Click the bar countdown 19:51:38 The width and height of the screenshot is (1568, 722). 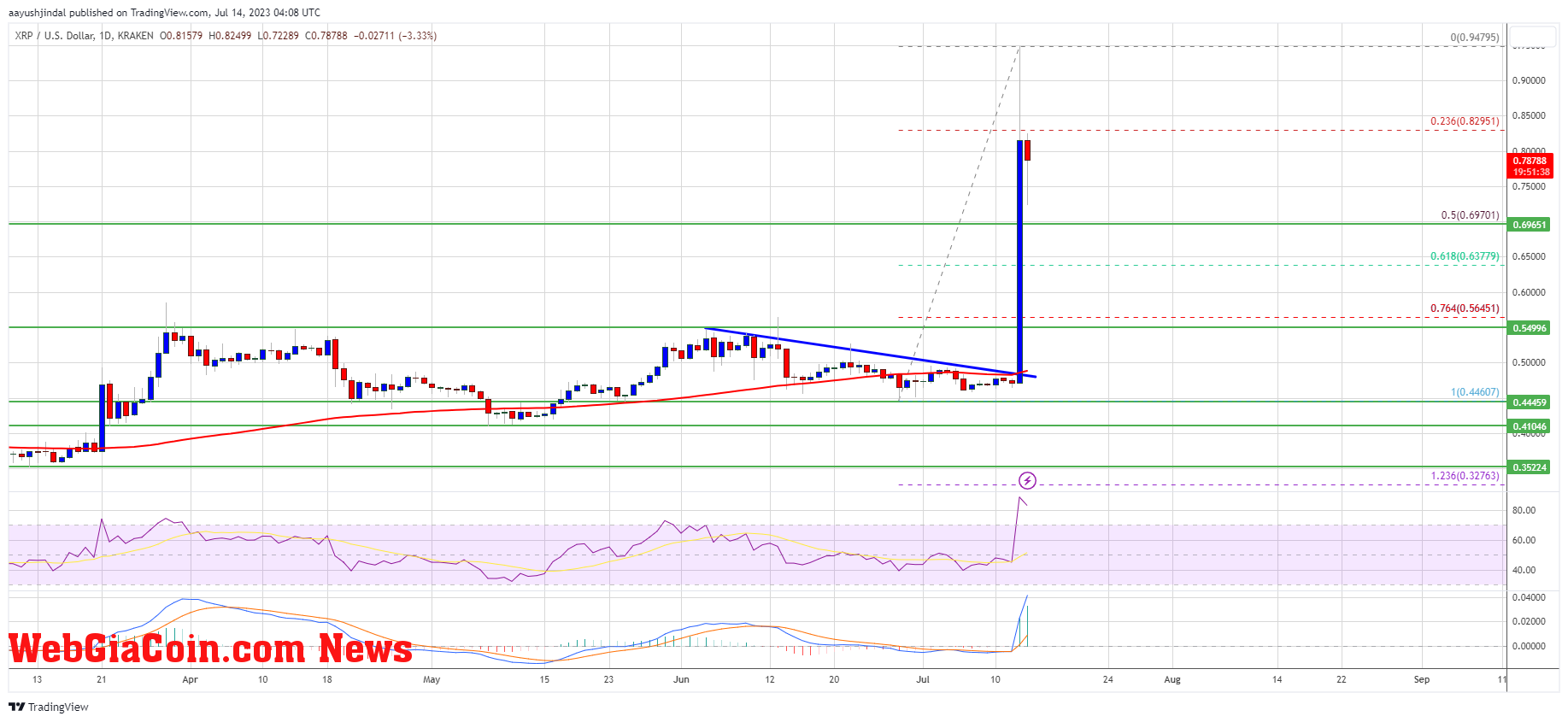(1530, 172)
